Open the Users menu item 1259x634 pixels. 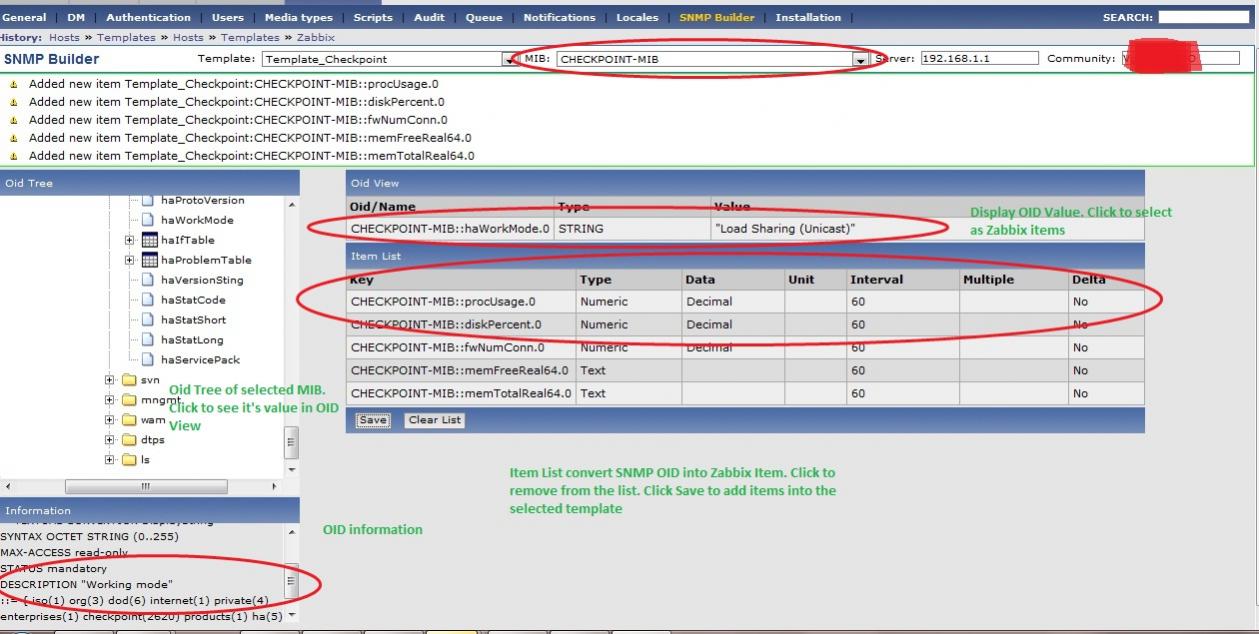pyautogui.click(x=228, y=17)
